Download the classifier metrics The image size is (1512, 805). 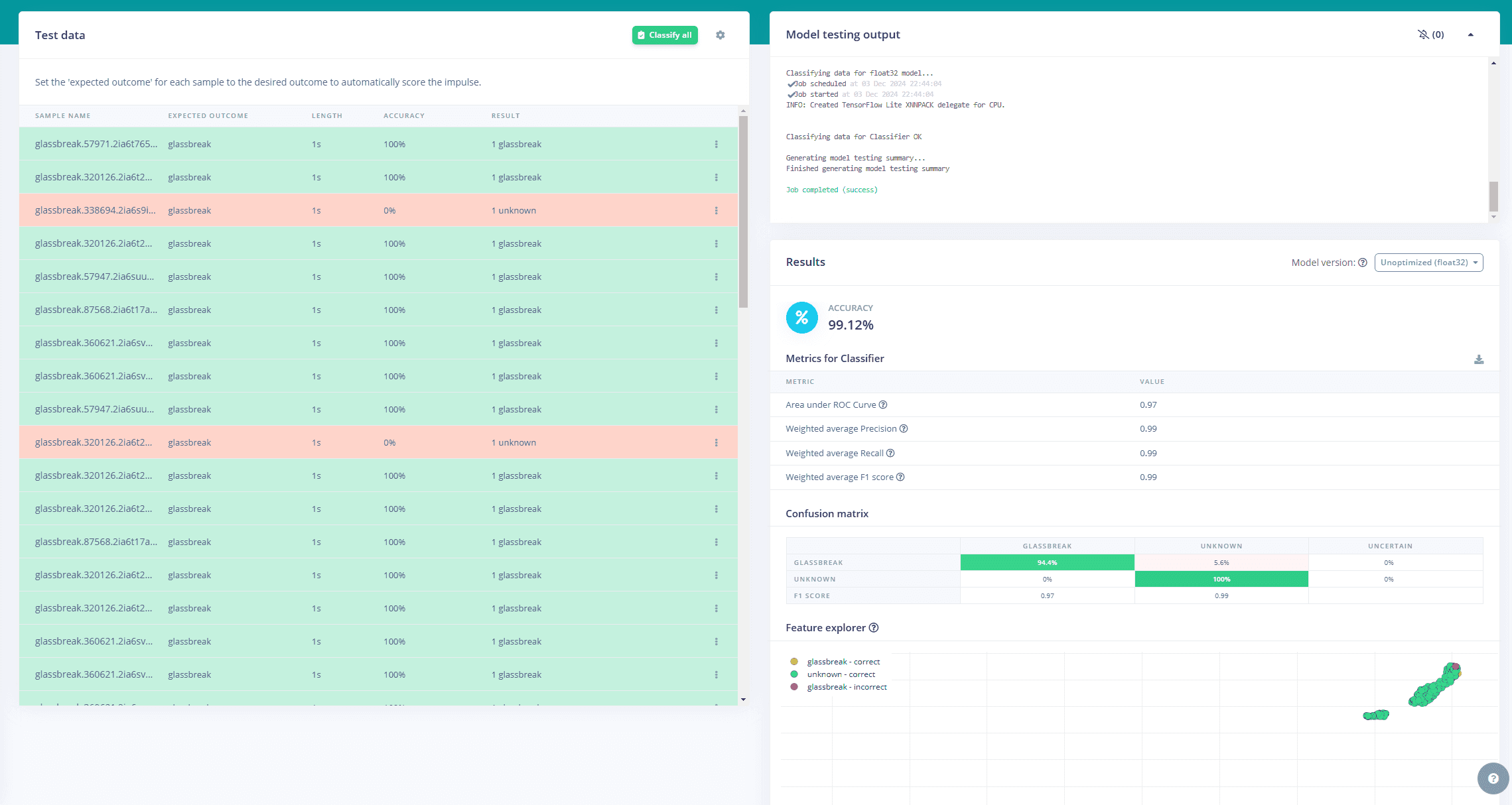1479,359
